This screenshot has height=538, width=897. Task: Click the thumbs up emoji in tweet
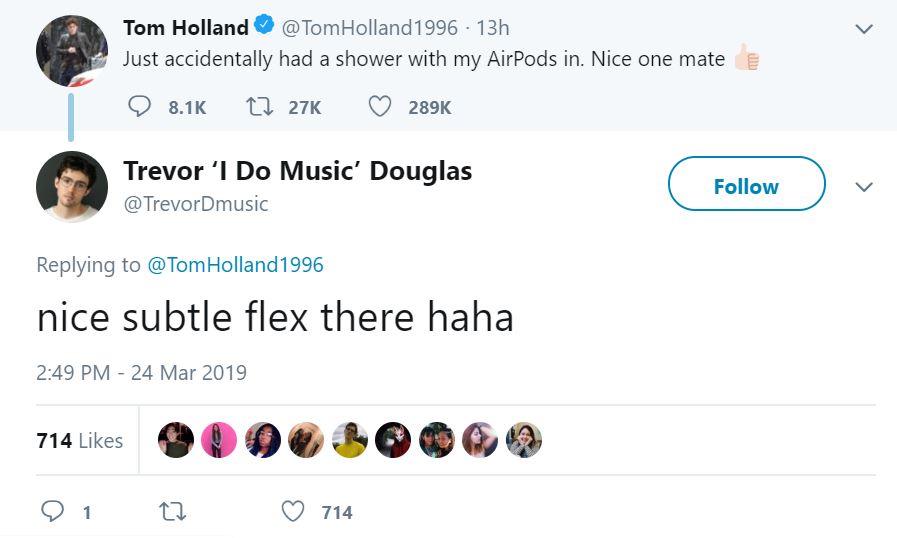(746, 59)
